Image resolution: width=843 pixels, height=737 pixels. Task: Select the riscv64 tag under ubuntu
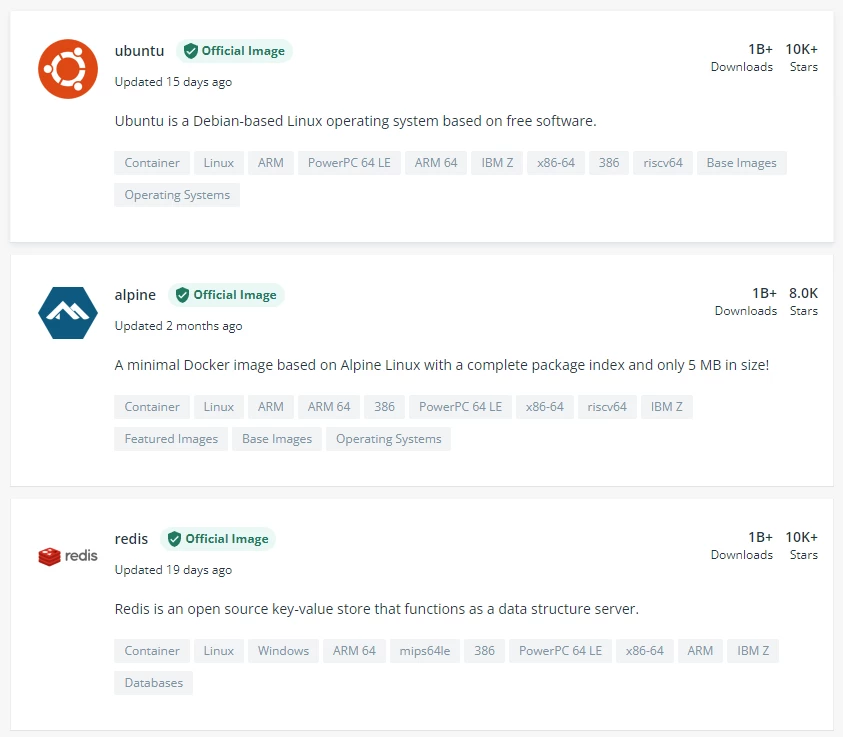coord(663,163)
